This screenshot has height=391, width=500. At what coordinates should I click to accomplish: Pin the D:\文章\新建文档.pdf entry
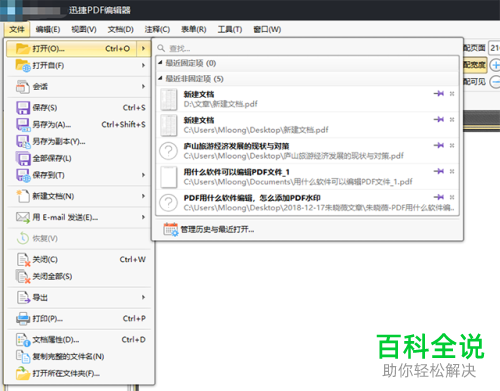439,94
